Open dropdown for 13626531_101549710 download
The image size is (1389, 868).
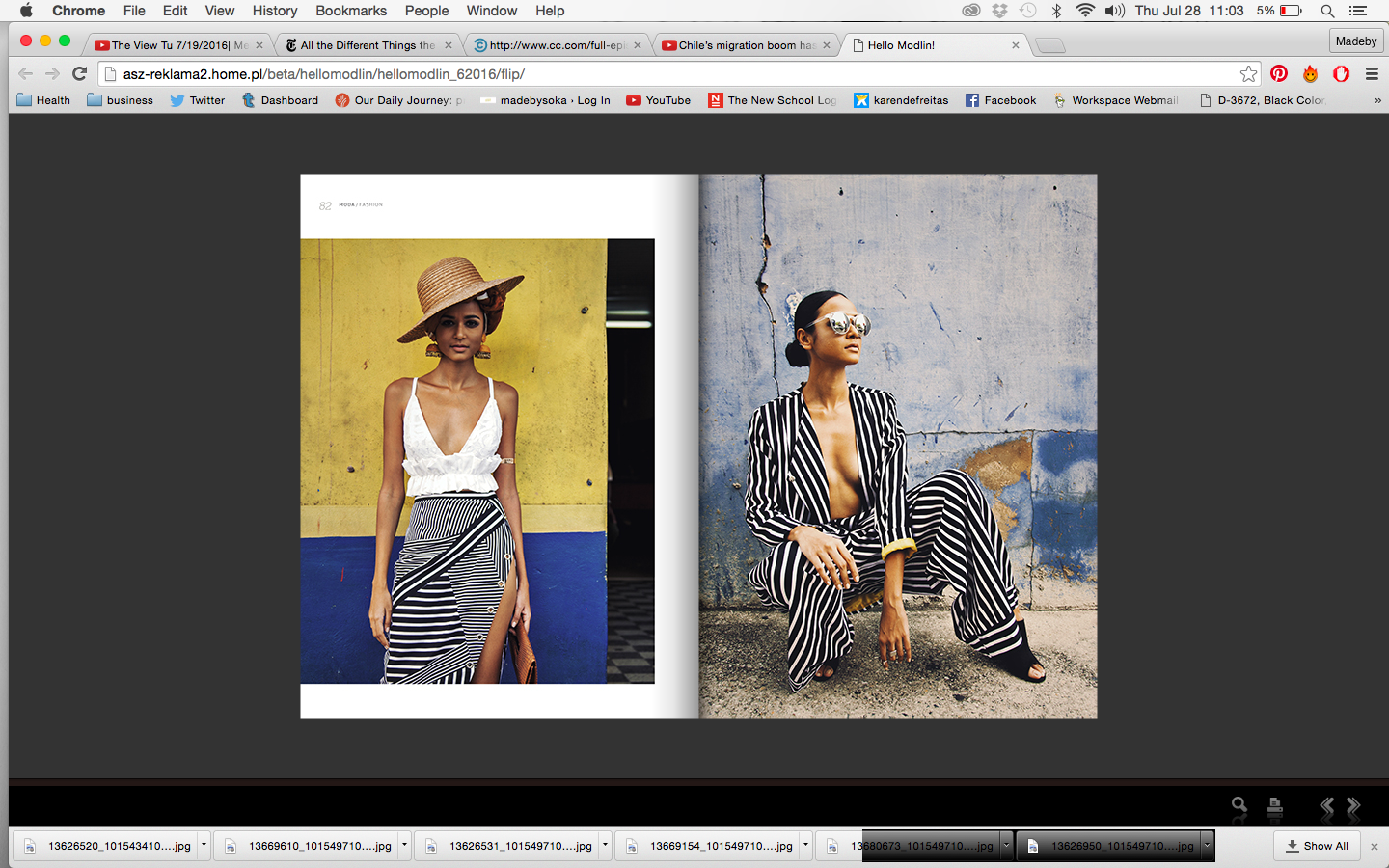[605, 845]
